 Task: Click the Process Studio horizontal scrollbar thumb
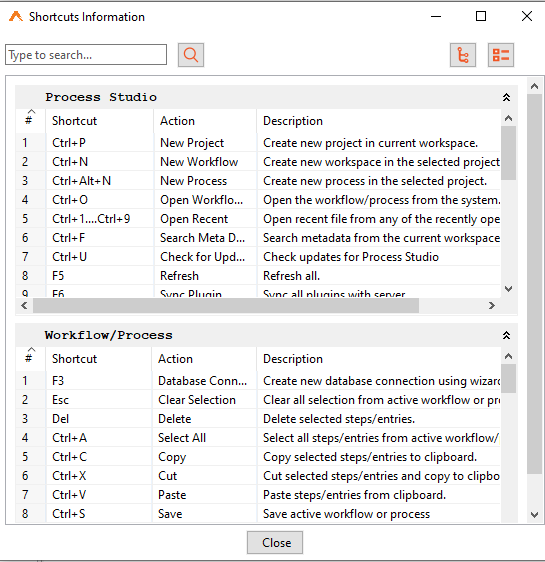pyautogui.click(x=226, y=305)
